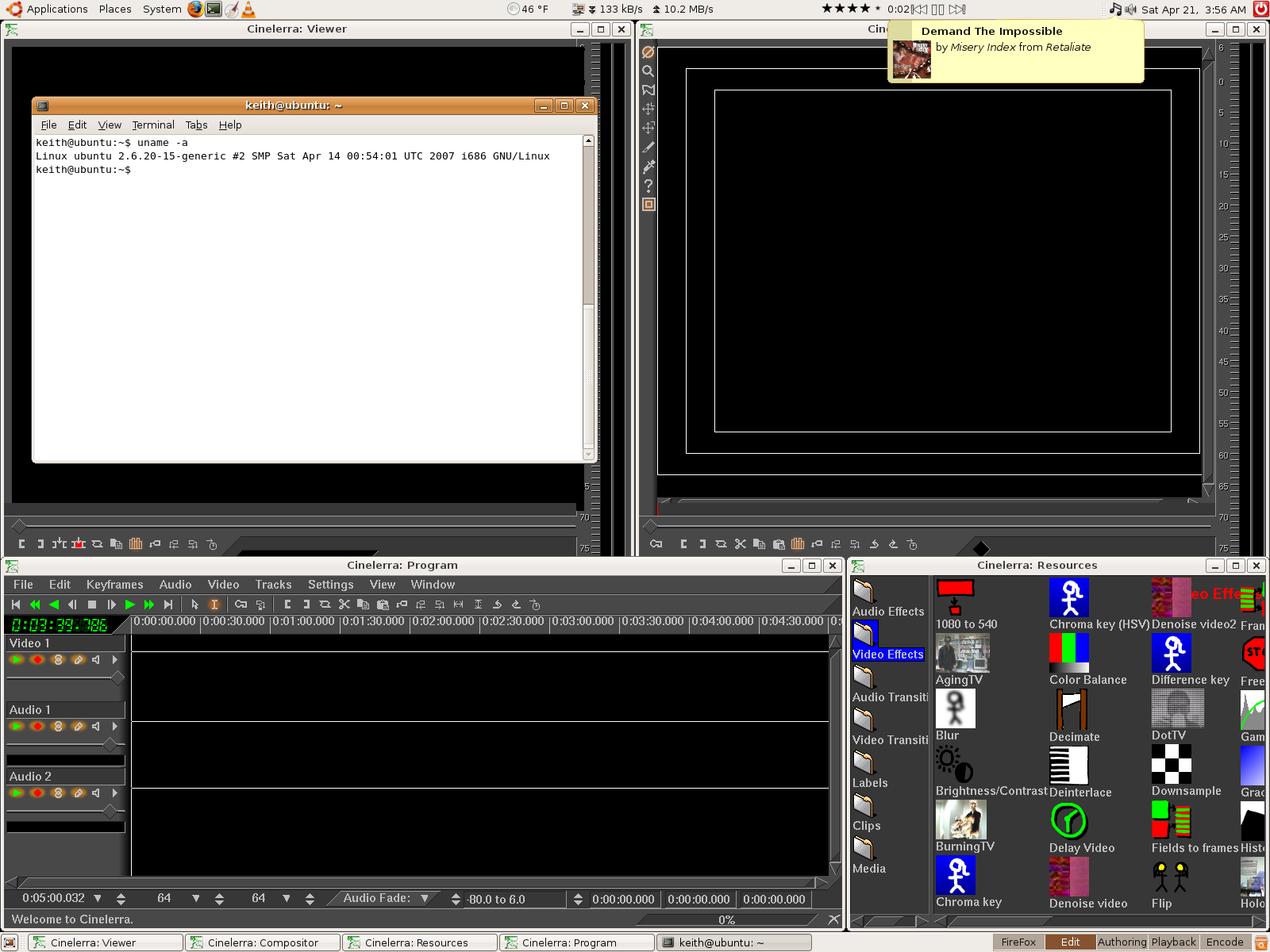Open the automation range -80.0 to 6.0 field
This screenshot has width=1270, height=952.
(x=514, y=900)
